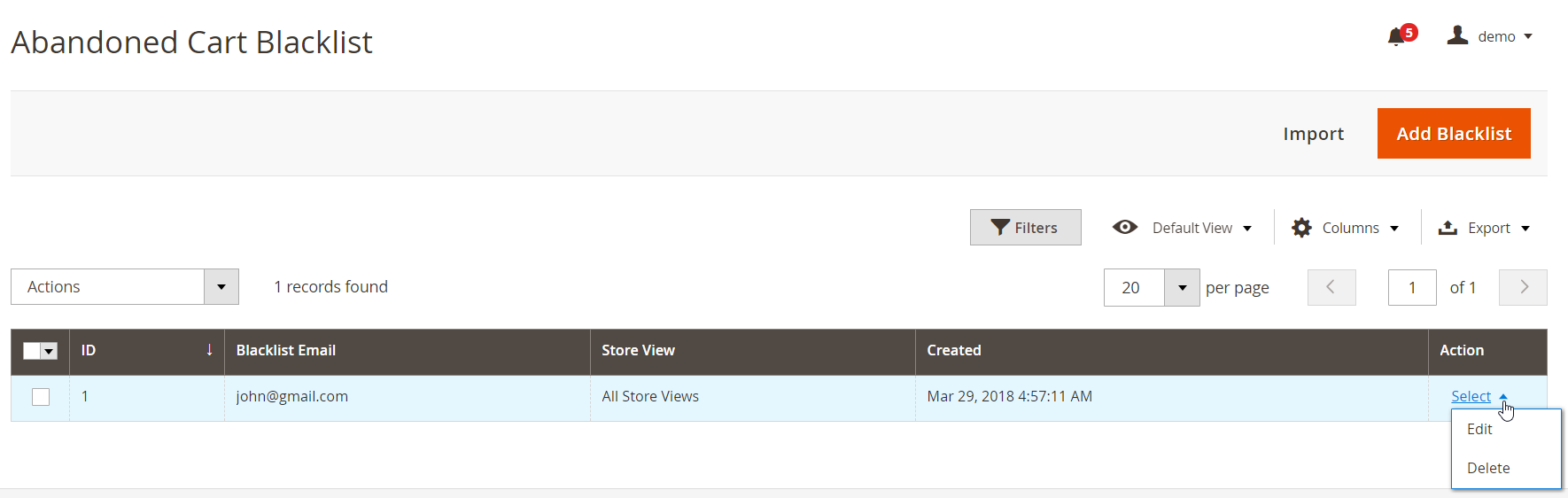Click the Add Blacklist button
1568x498 pixels.
(x=1454, y=134)
